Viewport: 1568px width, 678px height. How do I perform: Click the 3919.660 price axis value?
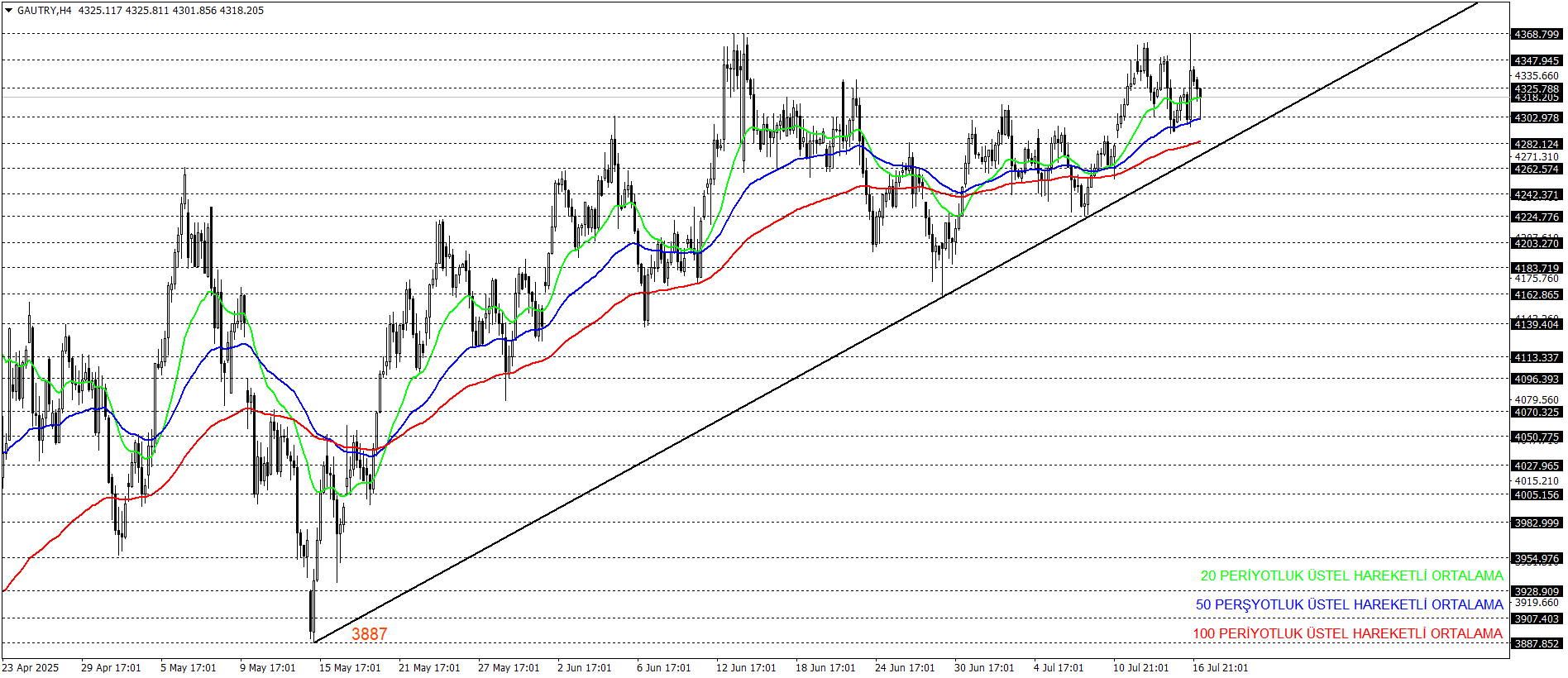tap(1537, 602)
